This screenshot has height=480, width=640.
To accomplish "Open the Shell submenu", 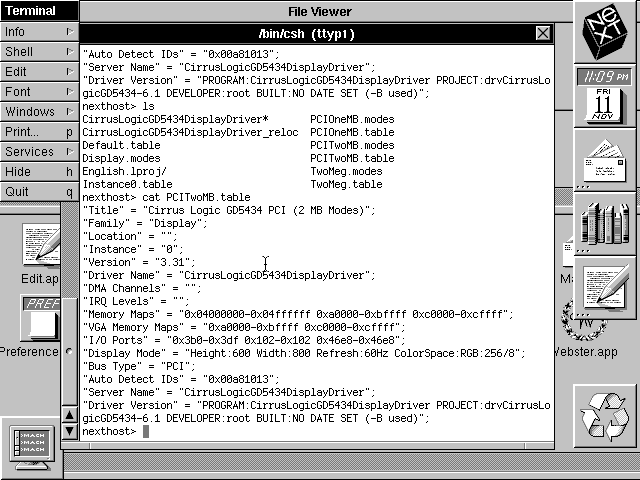I will pyautogui.click(x=39, y=52).
